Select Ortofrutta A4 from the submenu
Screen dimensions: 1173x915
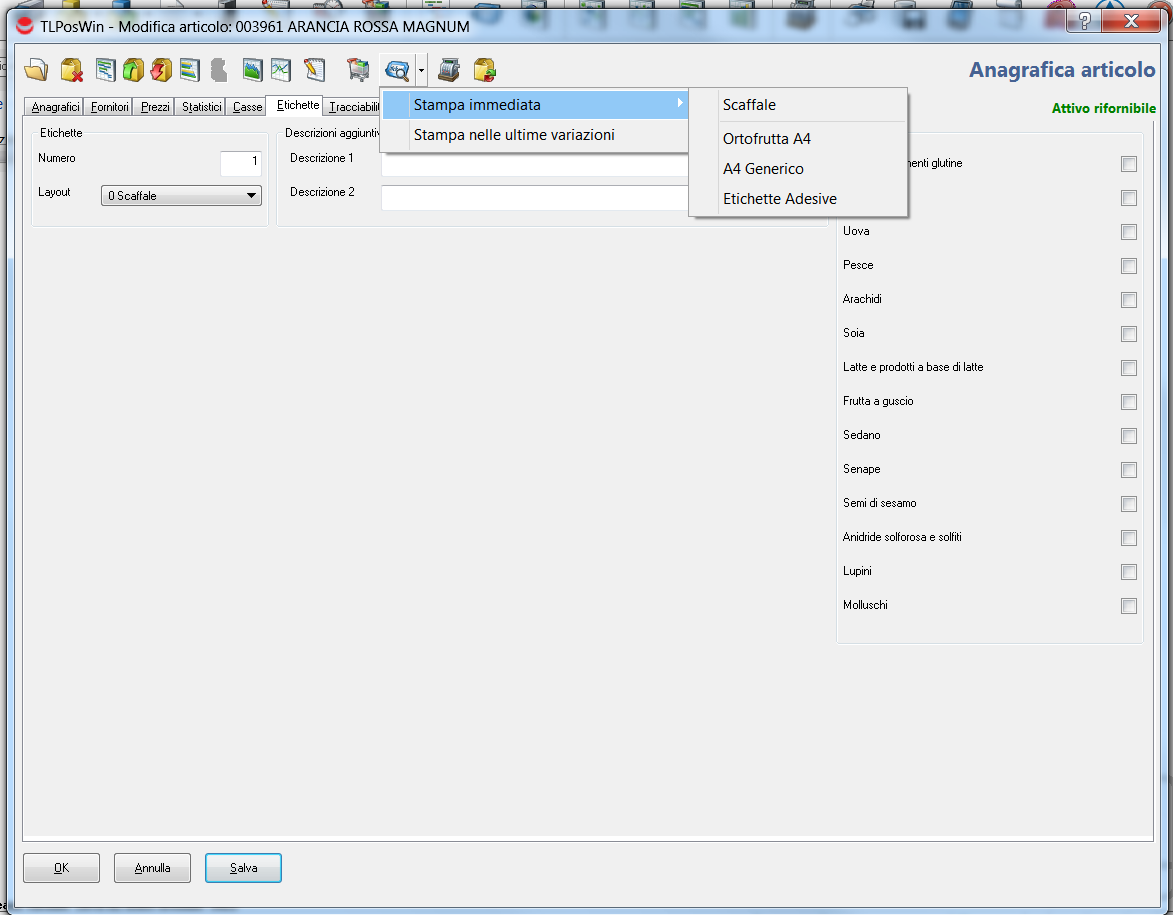point(766,139)
